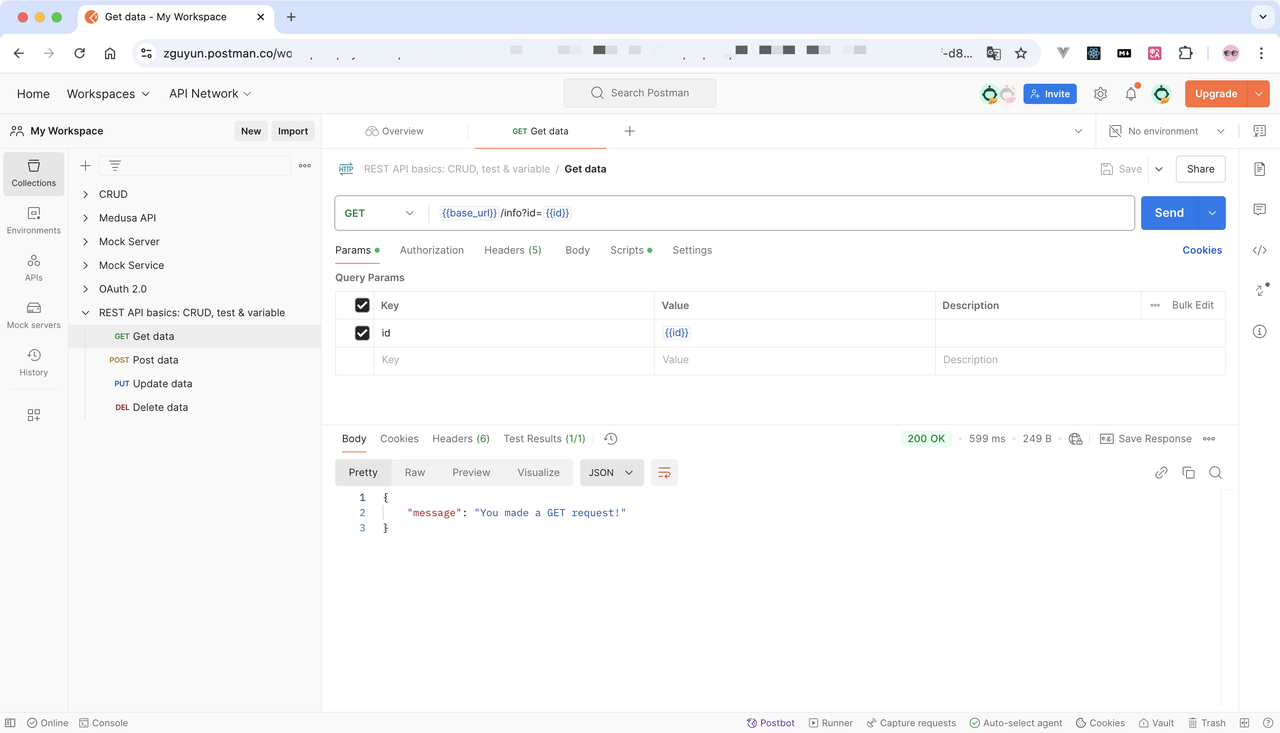Select the Delete data request
This screenshot has width=1280, height=733.
pyautogui.click(x=195, y=408)
